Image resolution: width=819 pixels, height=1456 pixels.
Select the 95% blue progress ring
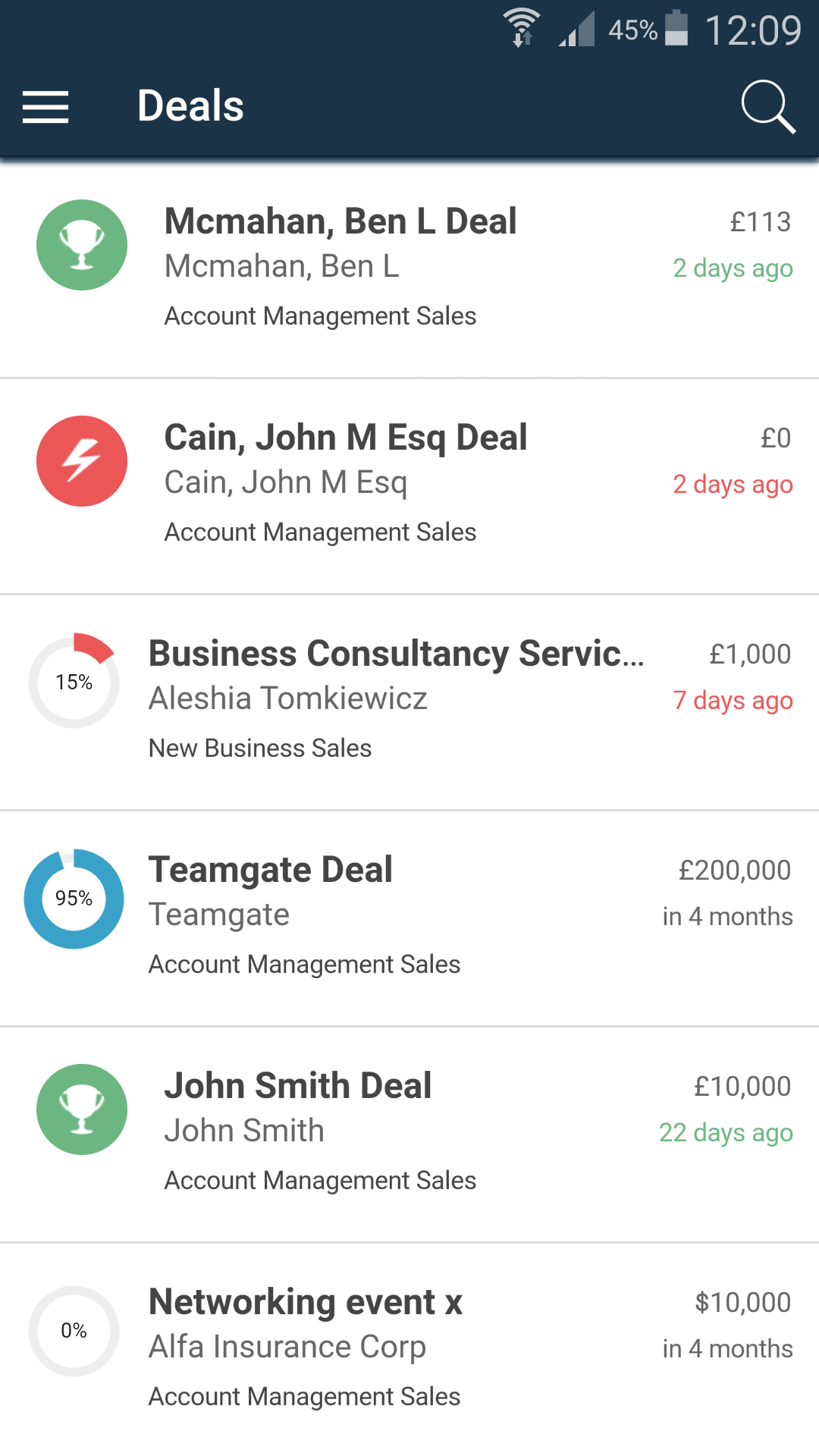coord(74,899)
